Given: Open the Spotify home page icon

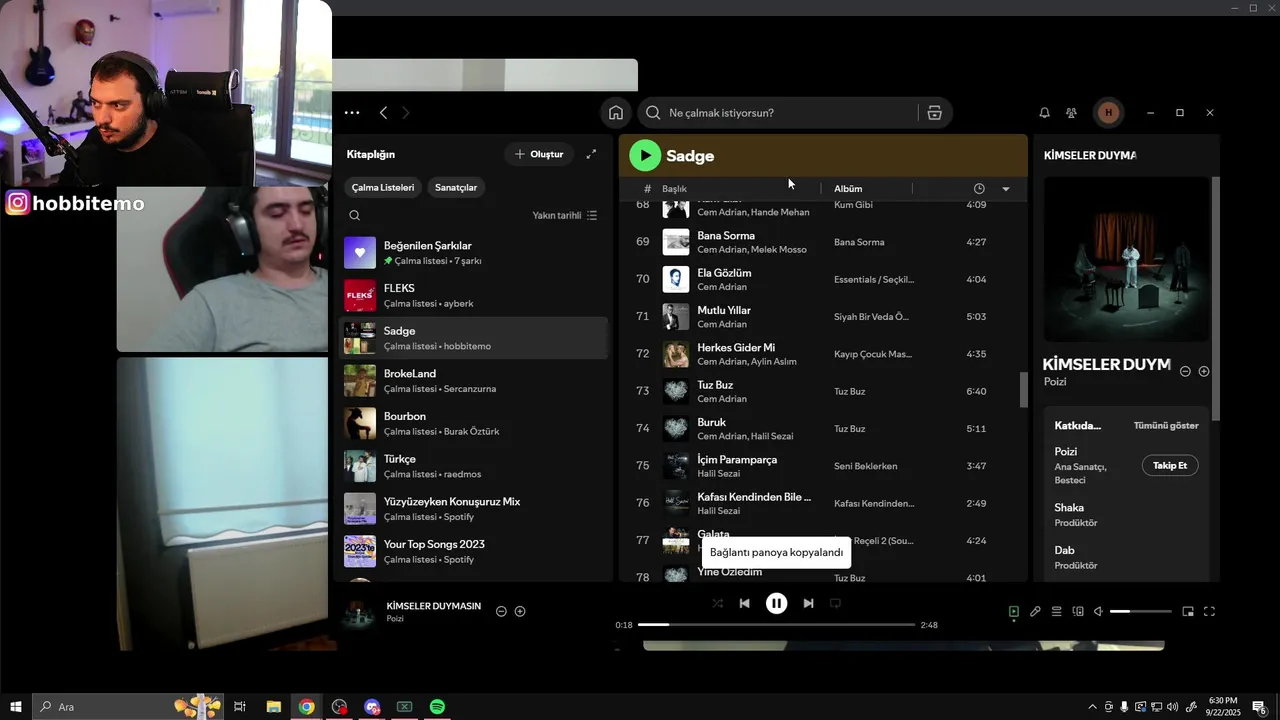Looking at the screenshot, I should tap(616, 113).
